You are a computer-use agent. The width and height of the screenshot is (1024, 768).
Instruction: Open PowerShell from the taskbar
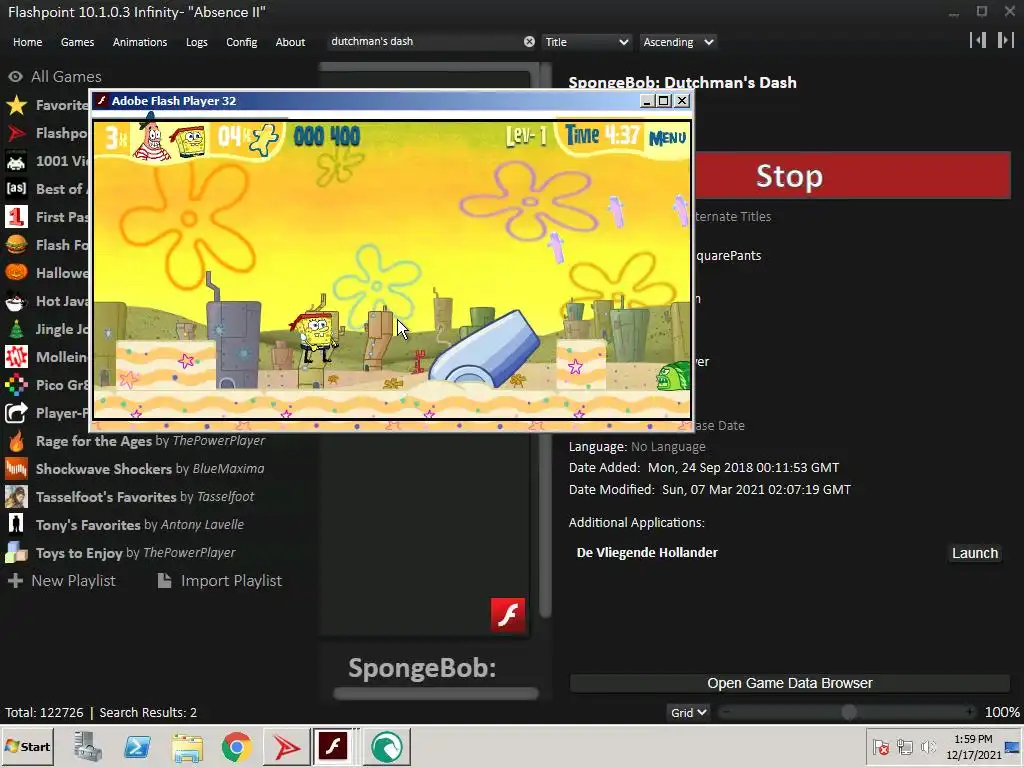[137, 746]
